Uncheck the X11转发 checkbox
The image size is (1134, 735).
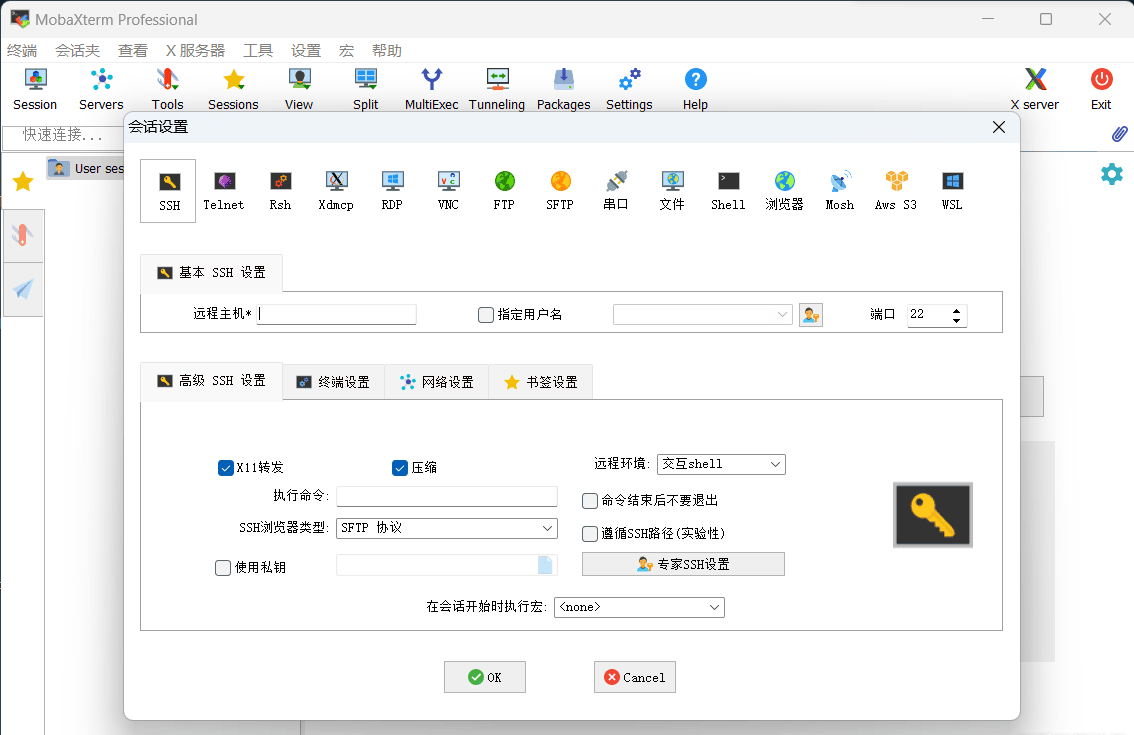click(226, 468)
